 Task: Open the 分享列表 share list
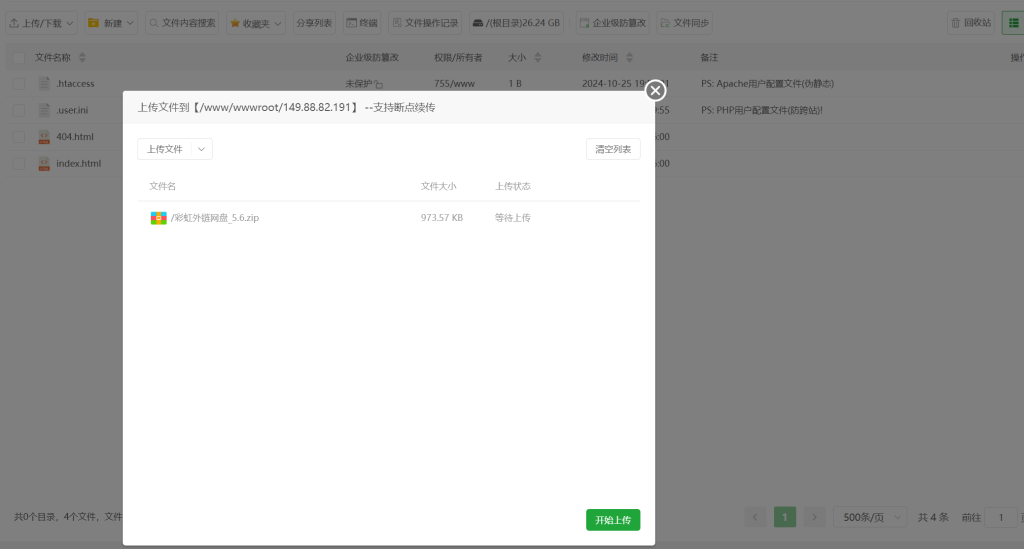[x=314, y=22]
